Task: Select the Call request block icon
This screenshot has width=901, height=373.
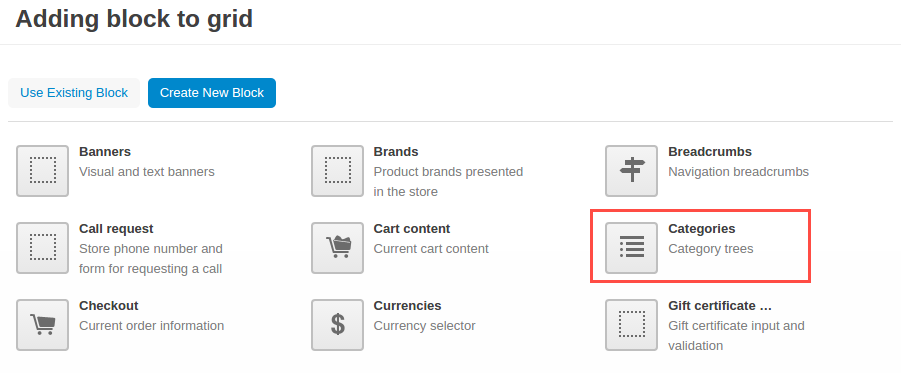Action: [43, 248]
